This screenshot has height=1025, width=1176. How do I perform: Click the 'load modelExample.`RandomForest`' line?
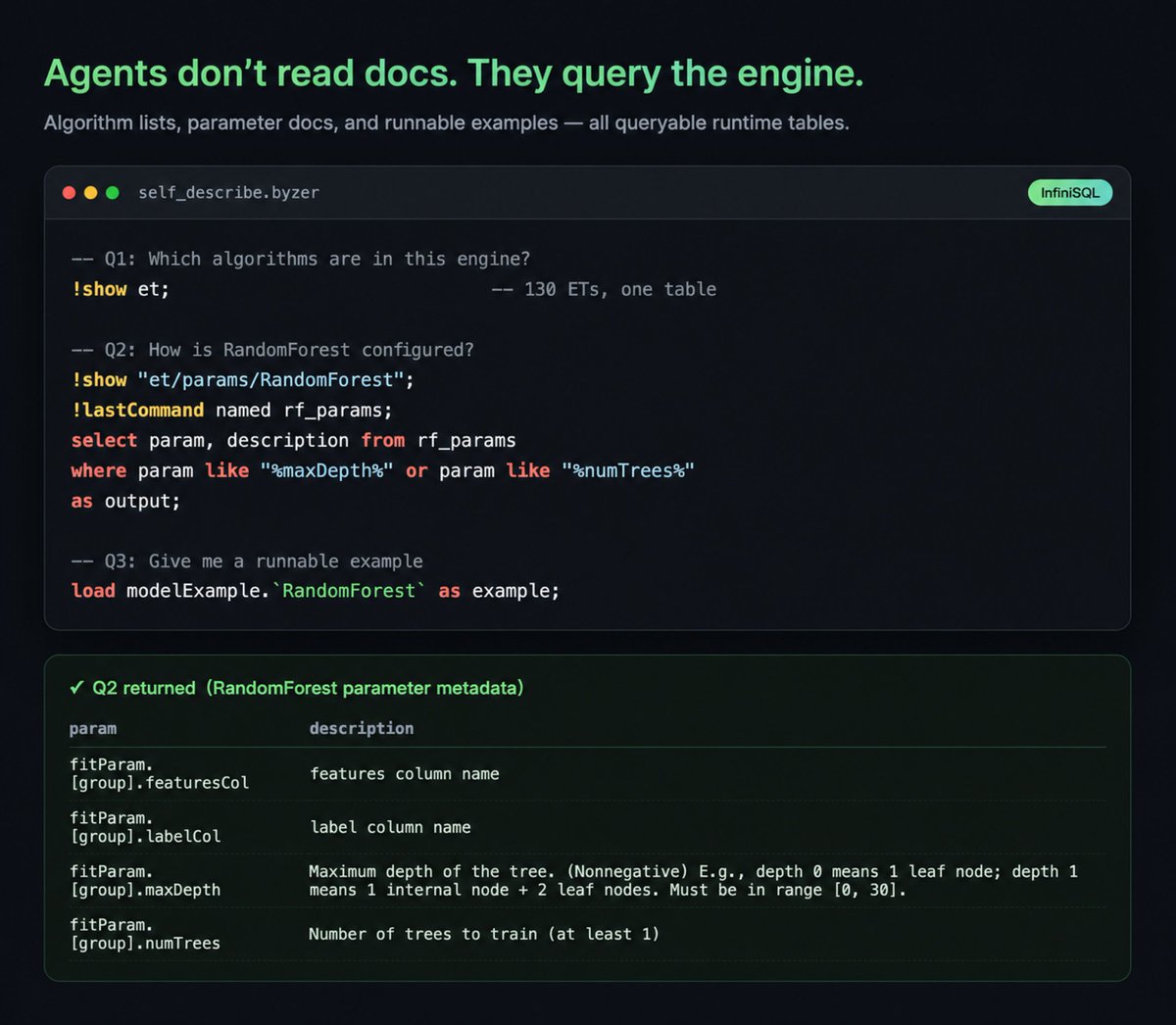click(x=316, y=591)
